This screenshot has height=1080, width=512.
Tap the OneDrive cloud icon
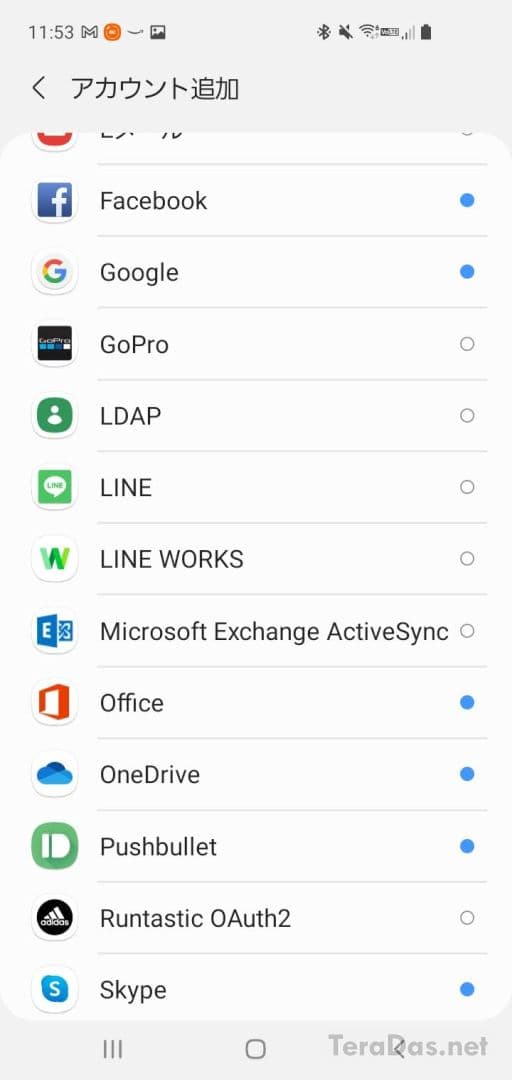(54, 774)
